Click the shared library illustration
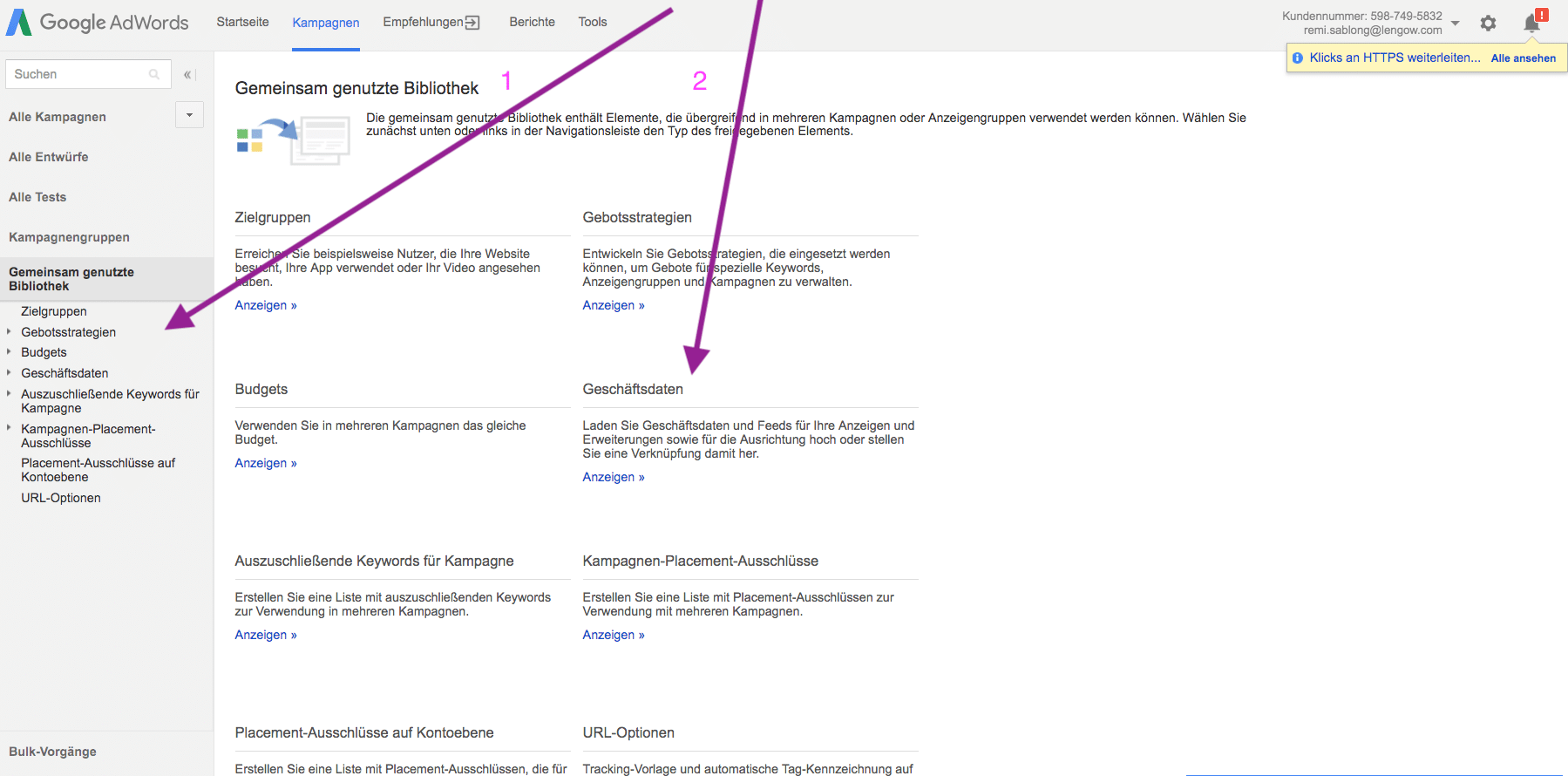The width and height of the screenshot is (1568, 776). tap(293, 140)
